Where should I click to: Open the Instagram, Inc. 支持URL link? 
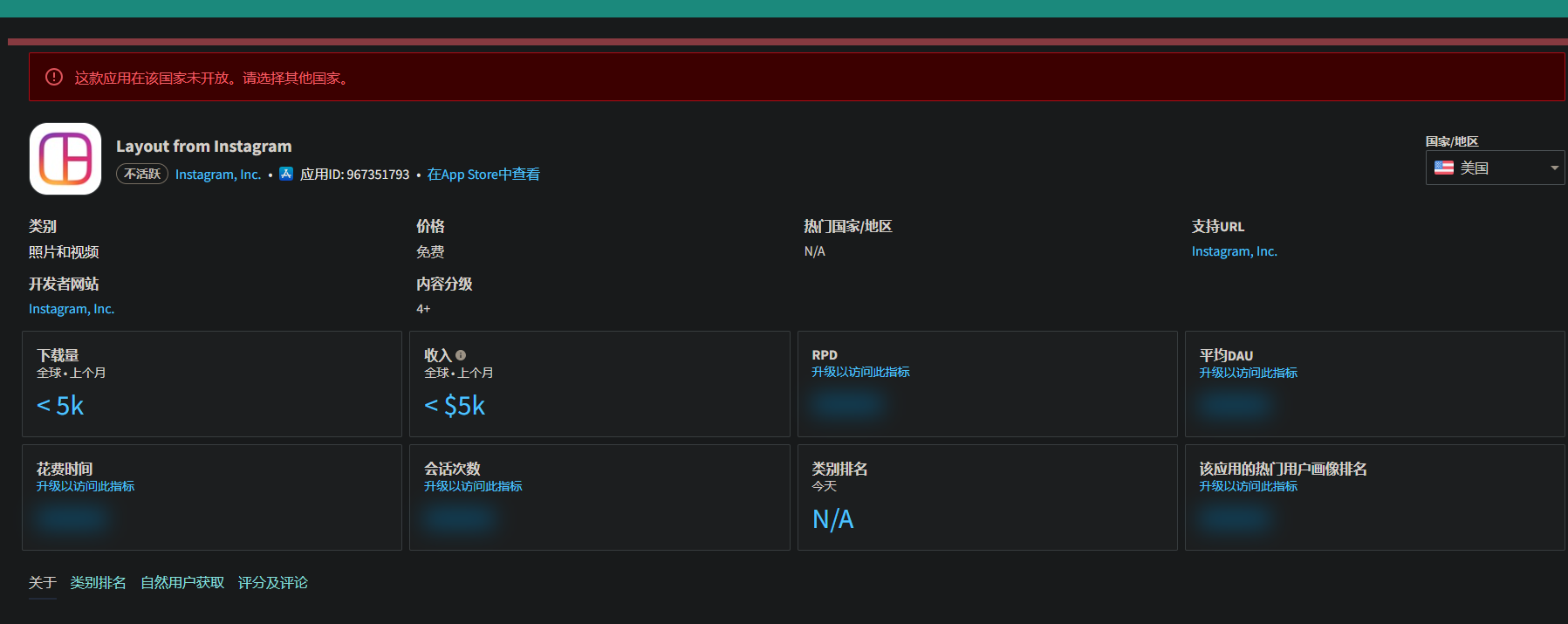(1234, 251)
